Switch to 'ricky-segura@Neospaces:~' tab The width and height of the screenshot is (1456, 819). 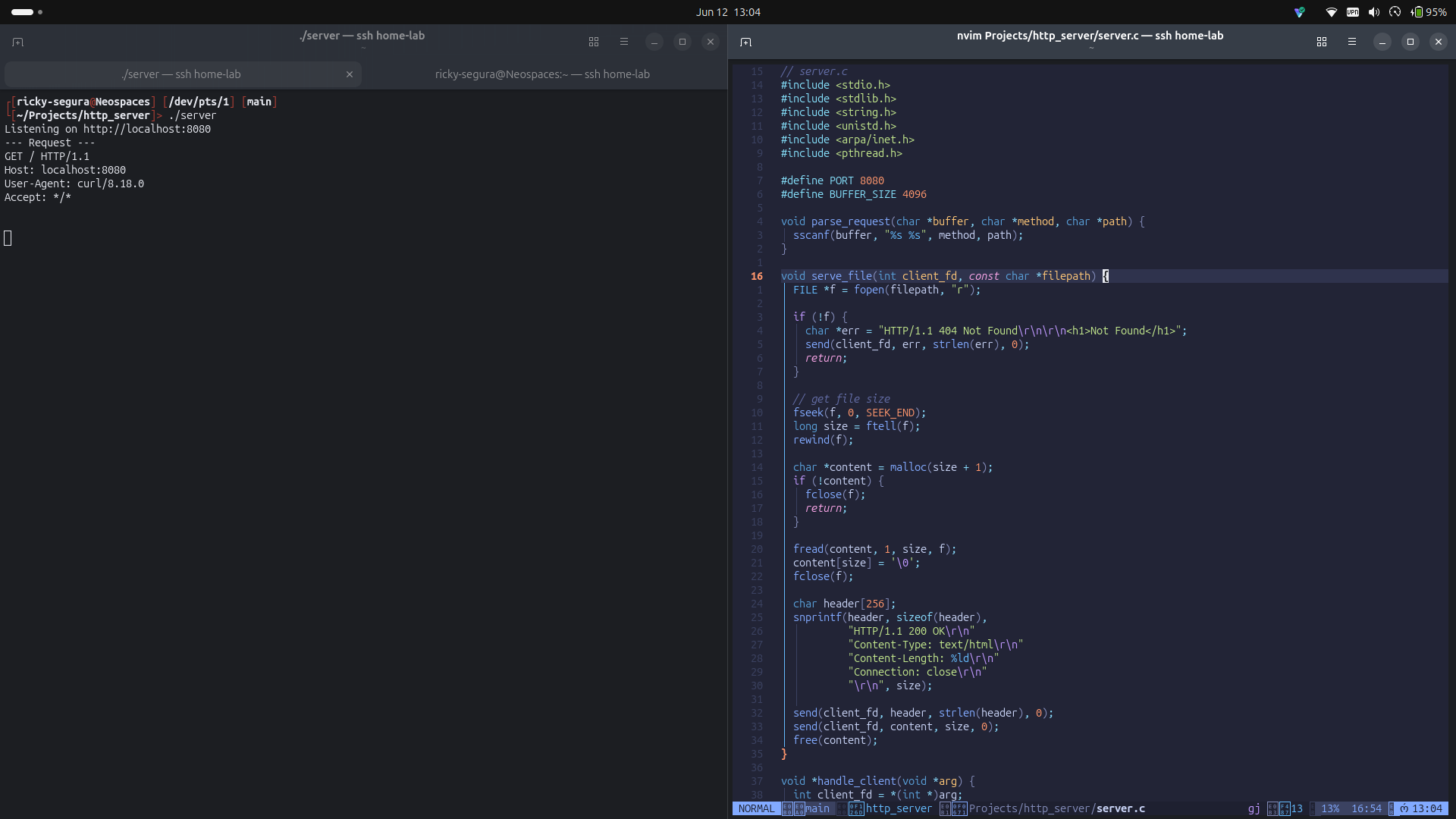[x=543, y=74]
